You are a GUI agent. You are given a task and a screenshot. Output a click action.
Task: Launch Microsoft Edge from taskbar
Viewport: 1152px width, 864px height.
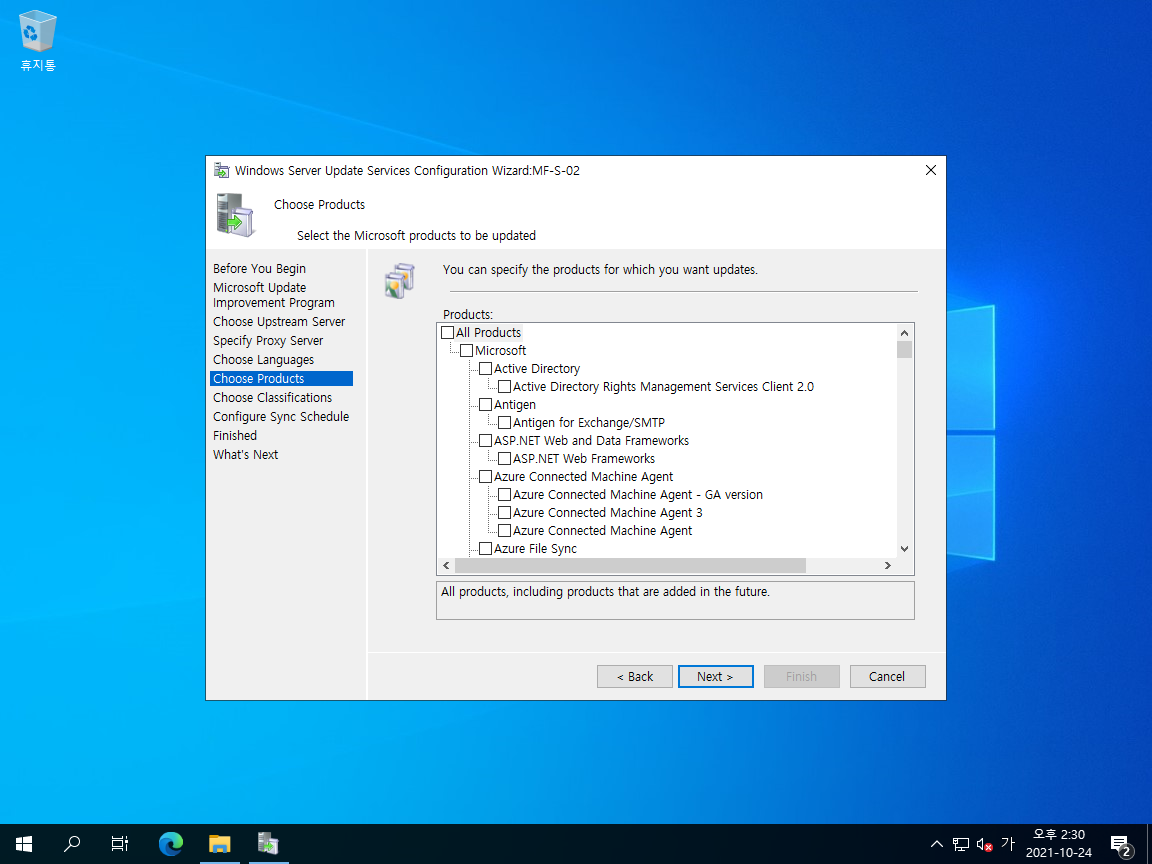click(171, 843)
